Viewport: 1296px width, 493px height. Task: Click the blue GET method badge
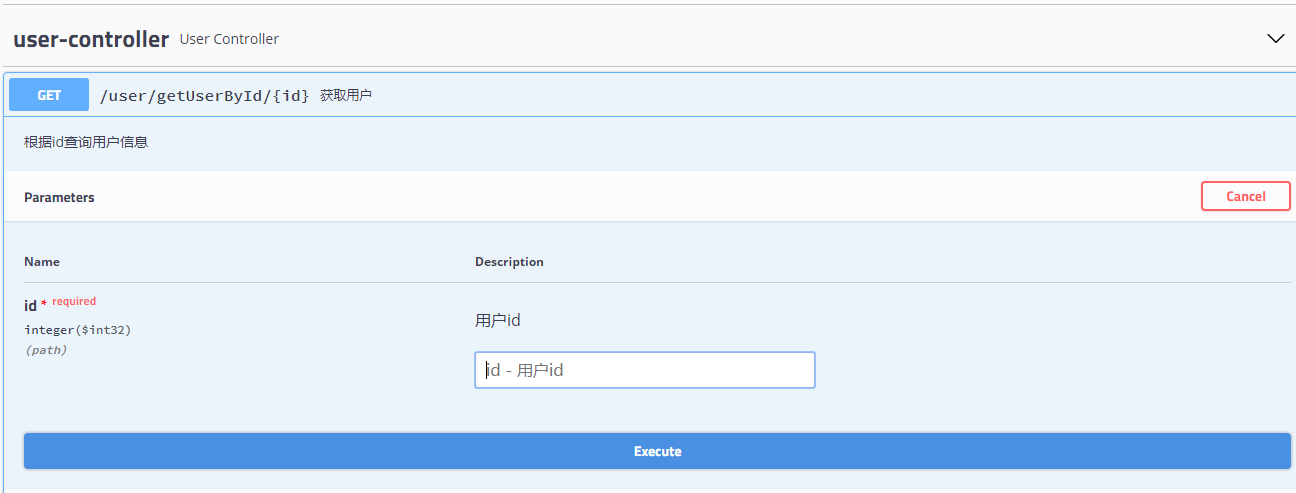(49, 95)
